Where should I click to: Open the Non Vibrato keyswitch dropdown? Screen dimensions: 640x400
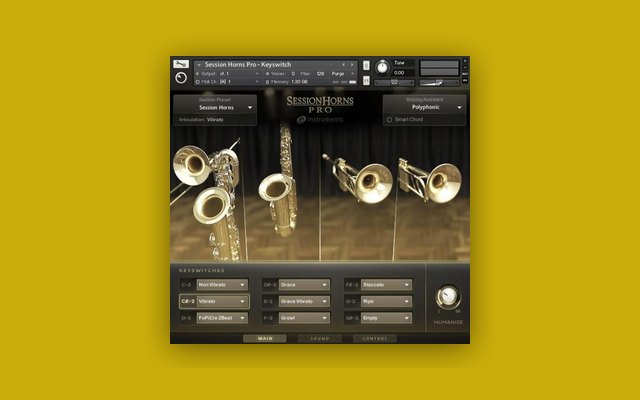222,284
